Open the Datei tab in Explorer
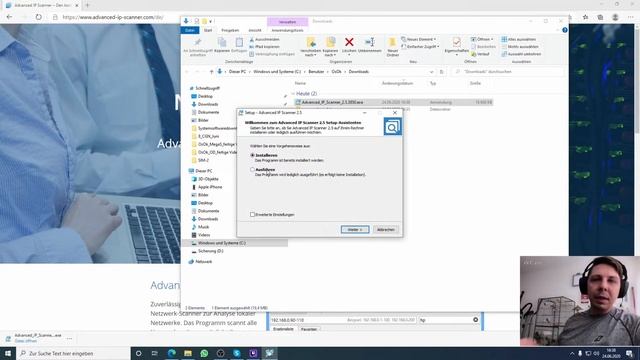 point(190,30)
